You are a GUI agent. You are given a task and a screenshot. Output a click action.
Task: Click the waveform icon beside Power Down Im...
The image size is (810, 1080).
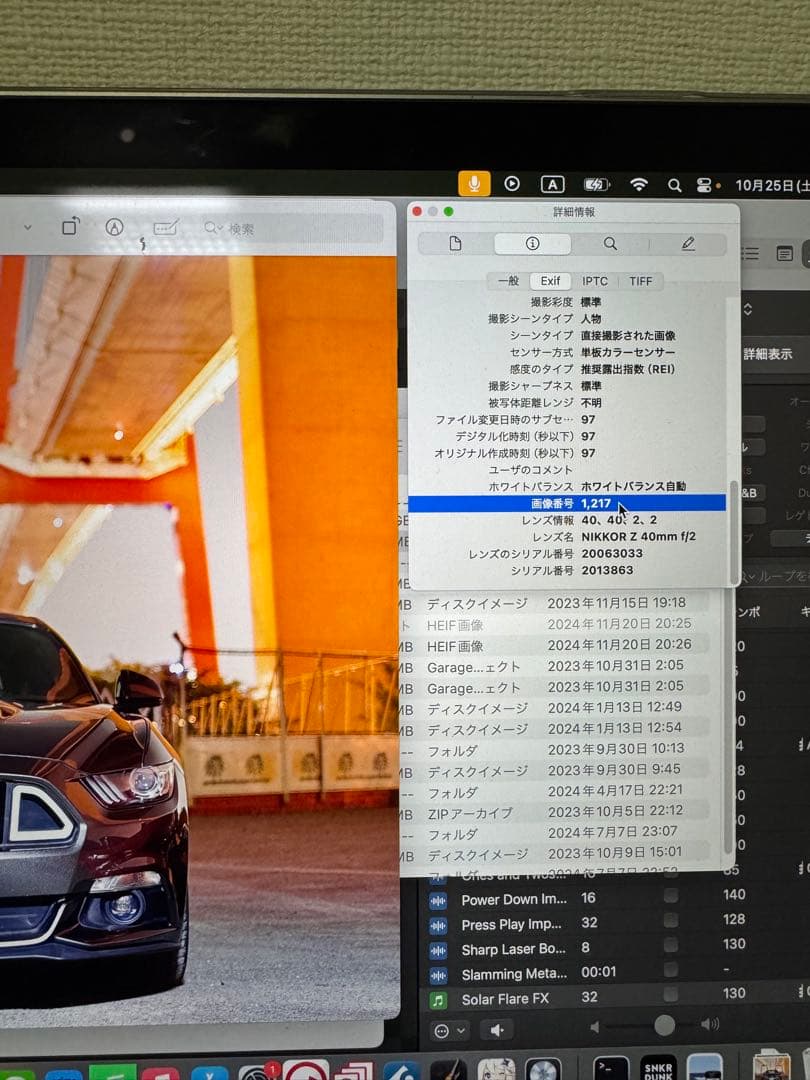point(438,899)
